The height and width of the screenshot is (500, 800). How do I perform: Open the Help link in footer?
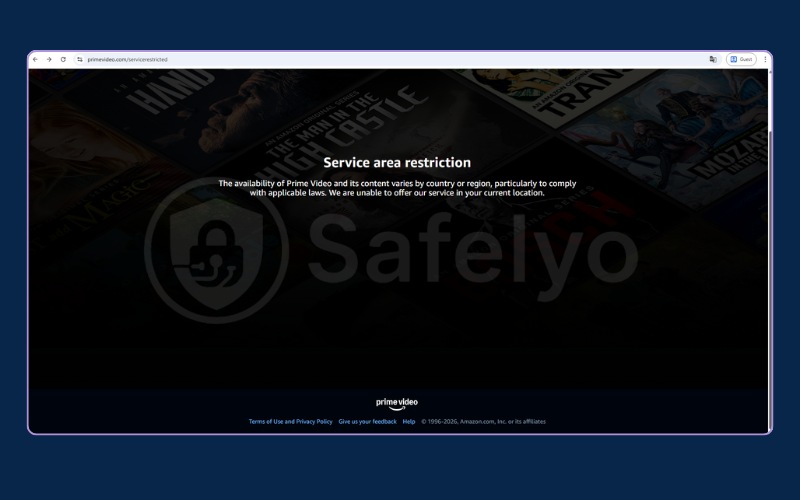pos(409,421)
